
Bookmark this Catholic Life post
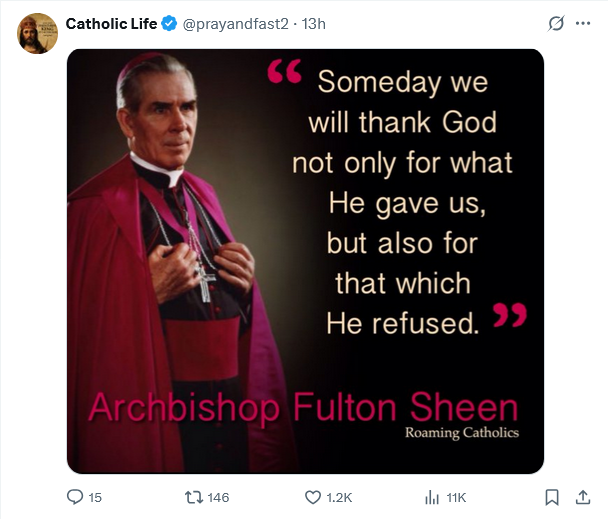552,497
